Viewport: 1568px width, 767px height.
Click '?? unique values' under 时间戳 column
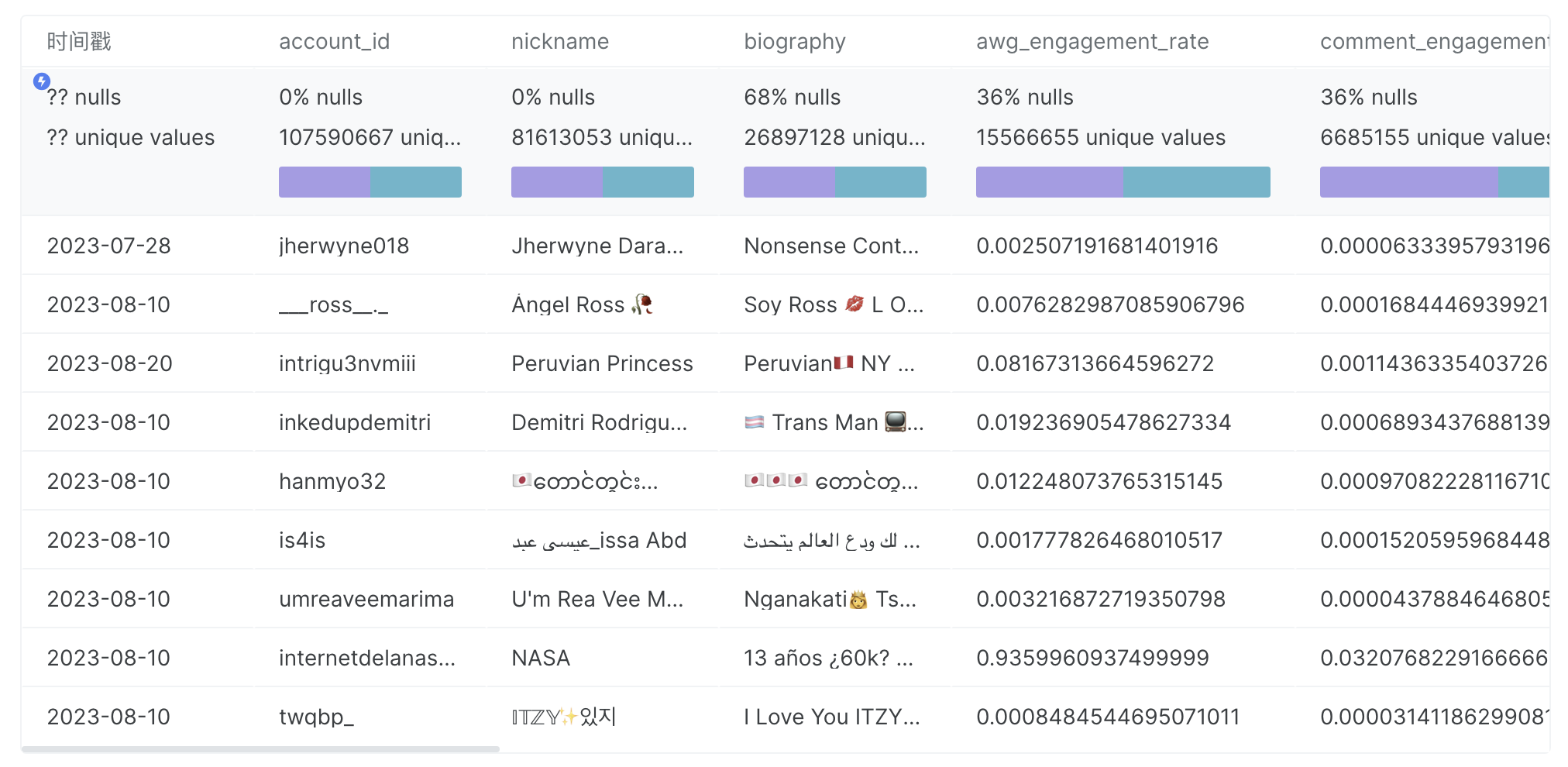[x=130, y=137]
